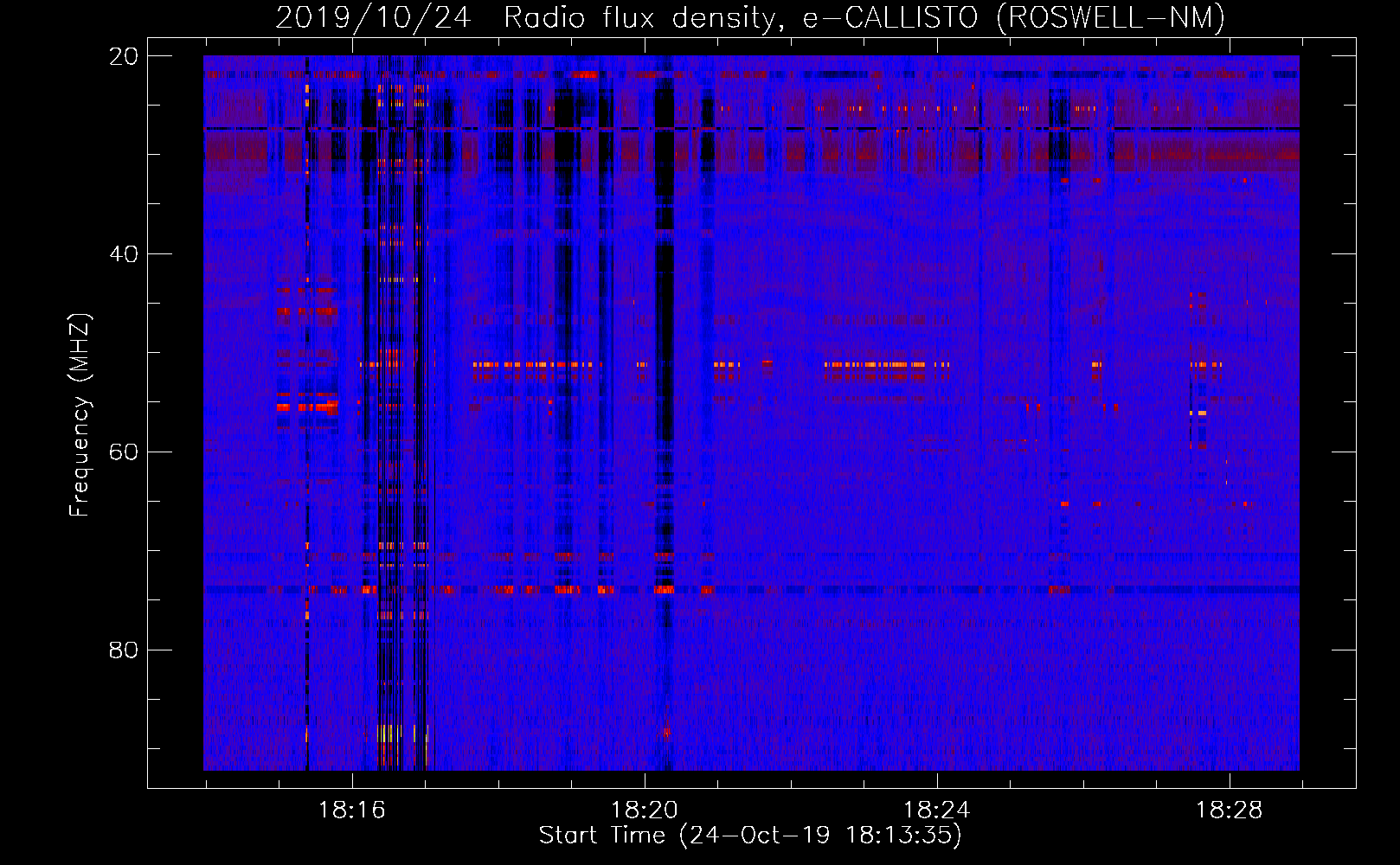
Task: Click the 'Frequency (MHZ)' axis label
Action: point(80,414)
